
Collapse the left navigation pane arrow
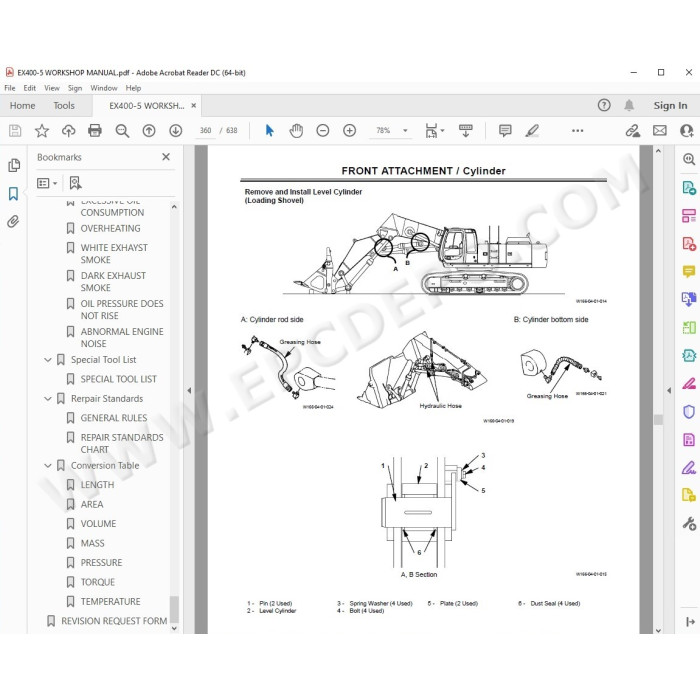189,390
